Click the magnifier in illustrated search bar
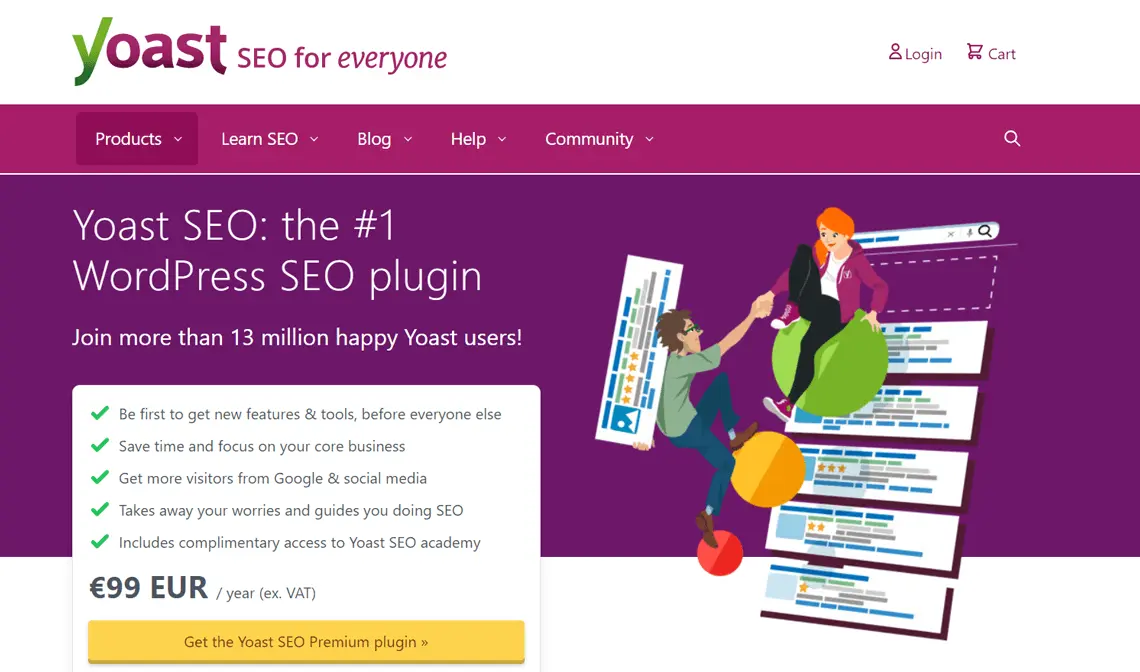Screen dimensions: 1140x672 click(x=985, y=231)
